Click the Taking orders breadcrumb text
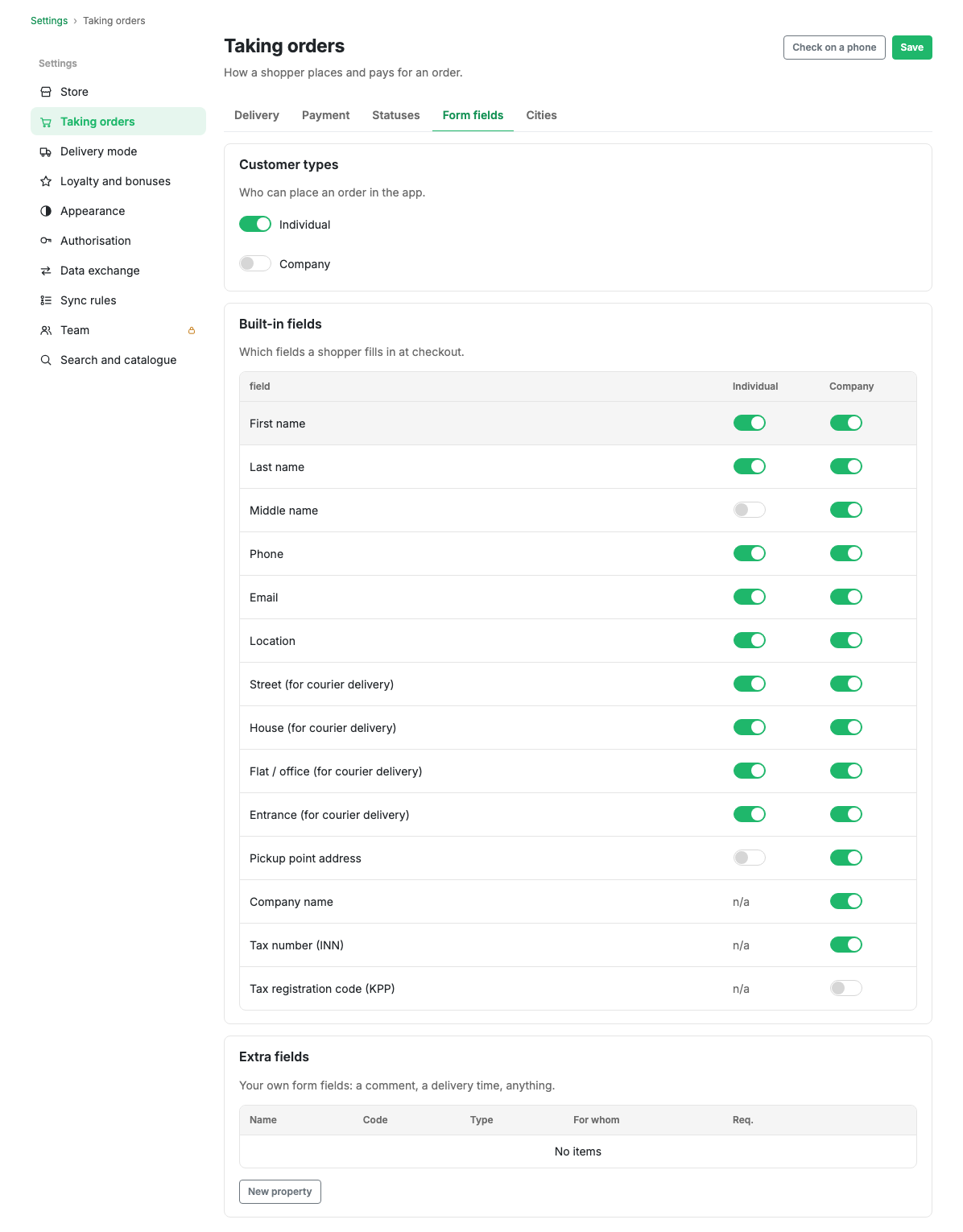 pos(114,21)
